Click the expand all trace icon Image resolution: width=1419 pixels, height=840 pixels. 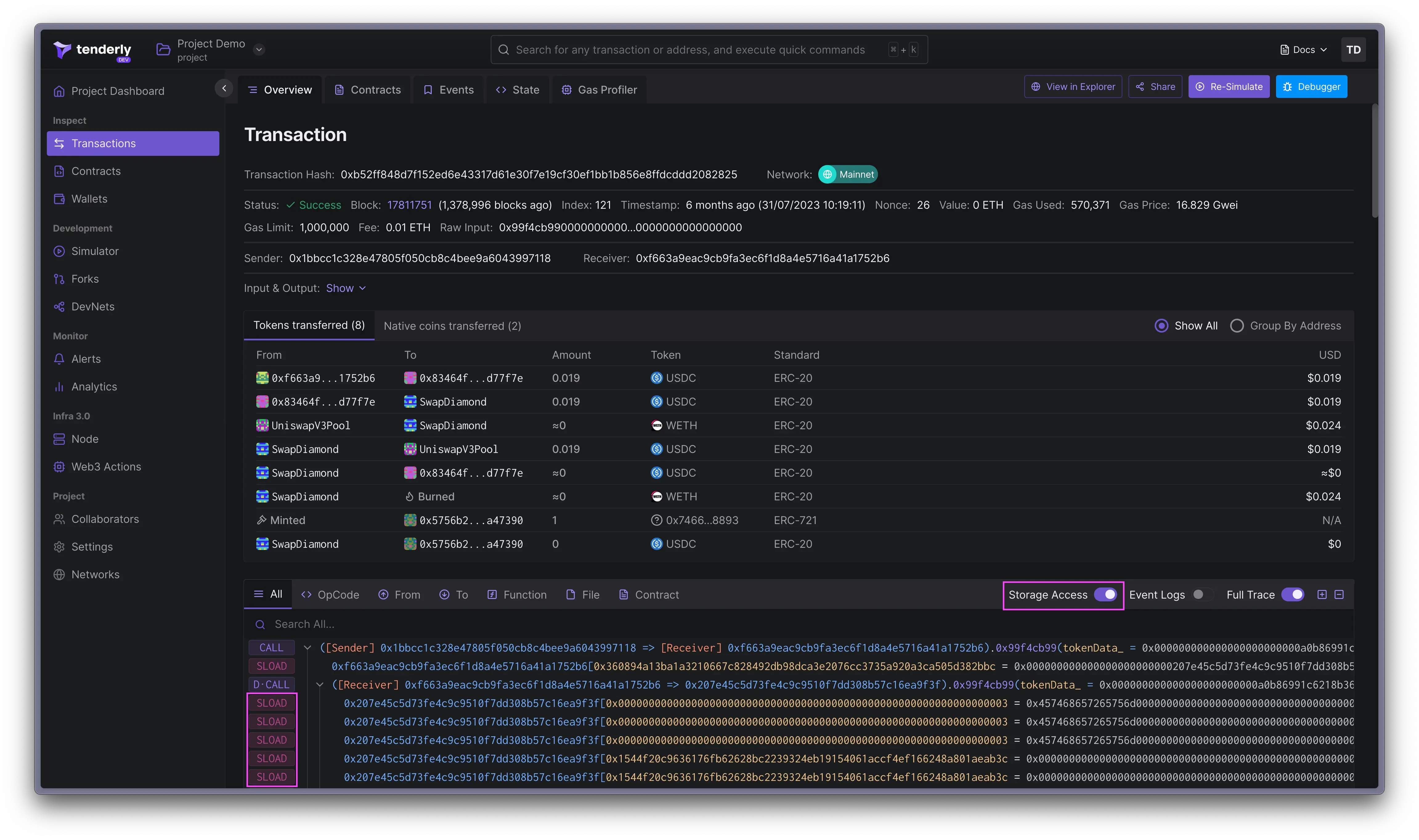coord(1322,594)
